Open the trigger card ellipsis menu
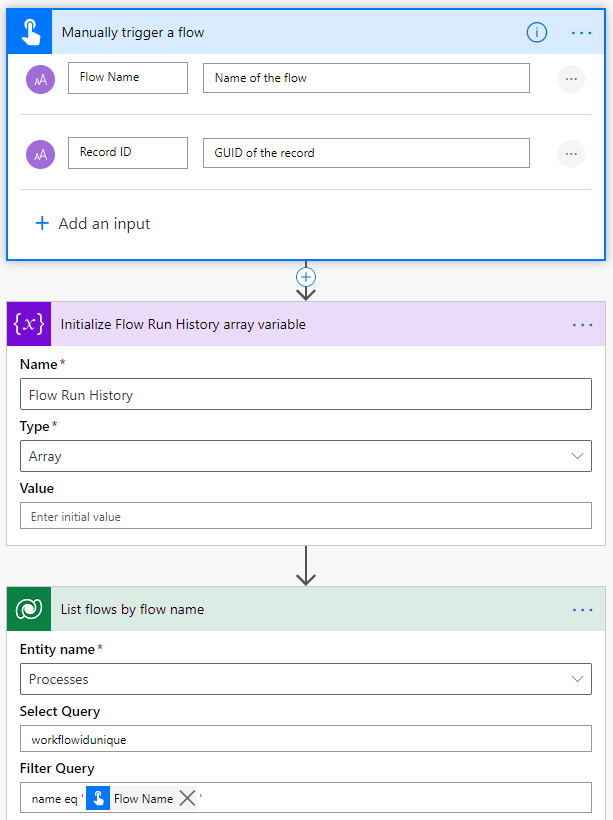Viewport: 613px width, 820px height. (582, 33)
